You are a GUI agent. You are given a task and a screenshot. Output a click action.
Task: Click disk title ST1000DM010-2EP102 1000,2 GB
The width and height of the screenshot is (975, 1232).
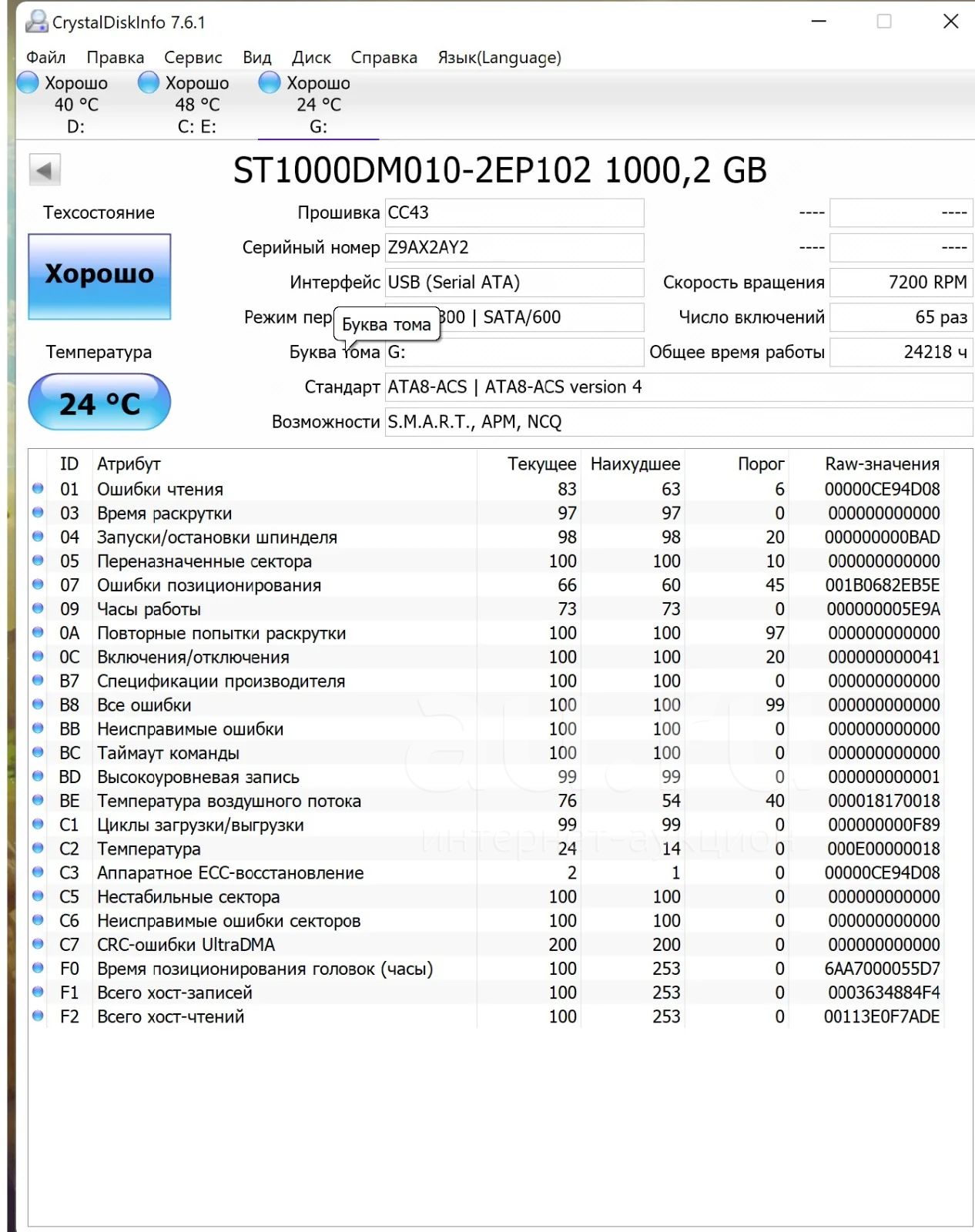(x=500, y=170)
